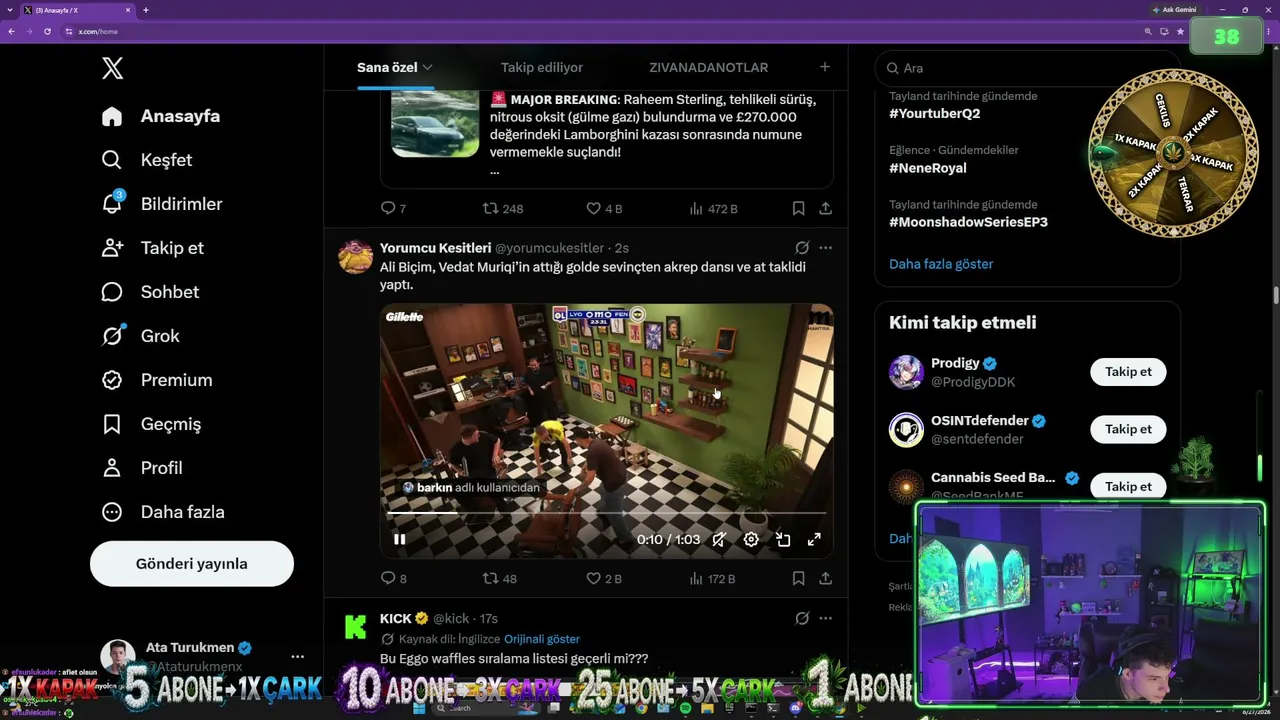This screenshot has height=720, width=1280.
Task: Go to Anasayfa in the sidebar
Action: tap(161, 116)
